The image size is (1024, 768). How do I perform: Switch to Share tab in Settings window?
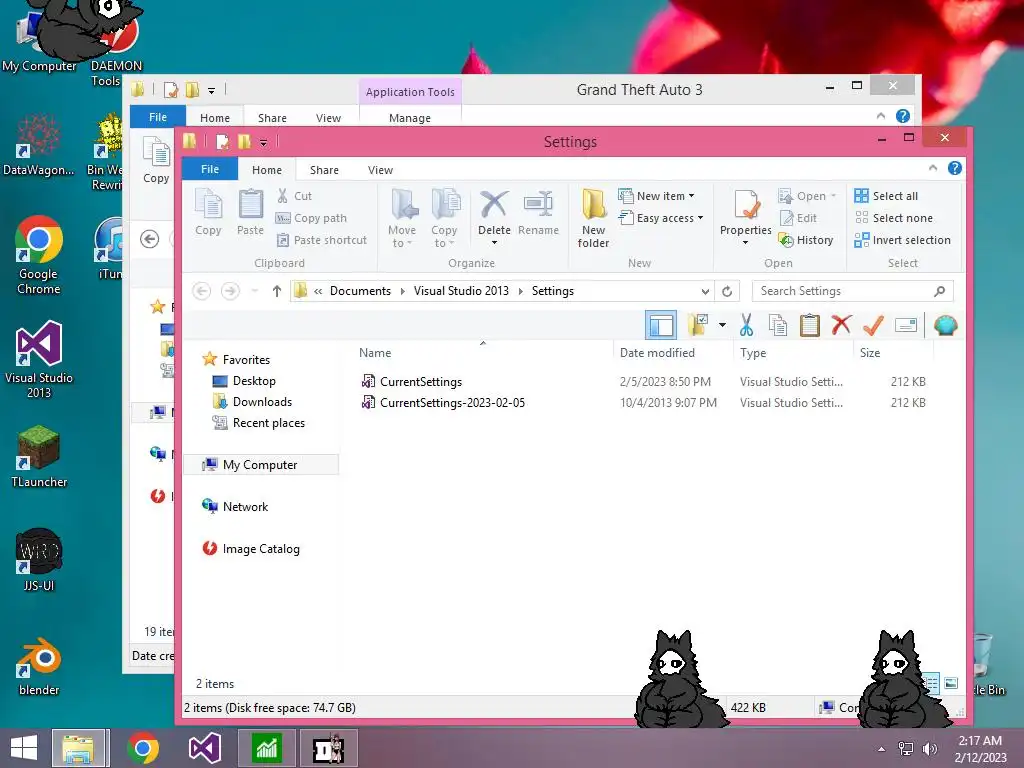324,170
